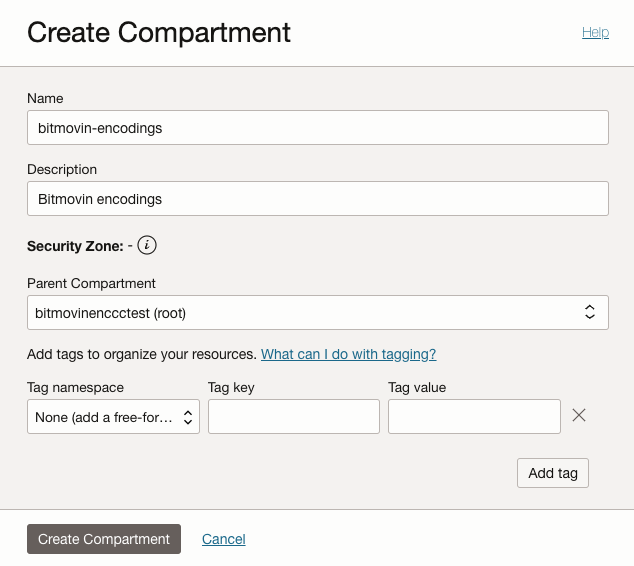Click the Description field label
This screenshot has width=634, height=566.
tap(62, 169)
